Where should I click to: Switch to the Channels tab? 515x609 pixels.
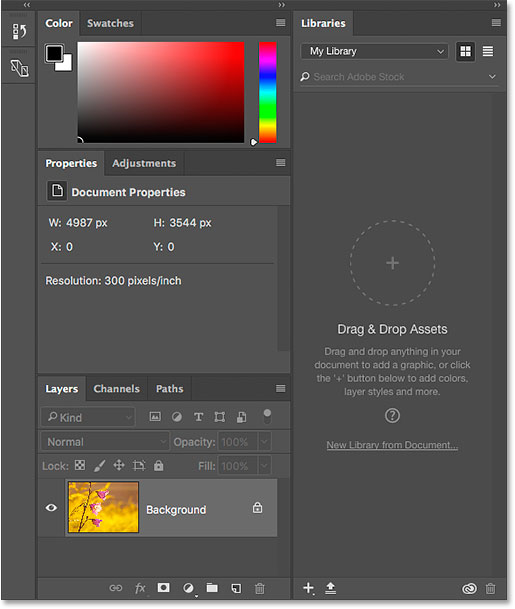tap(117, 389)
